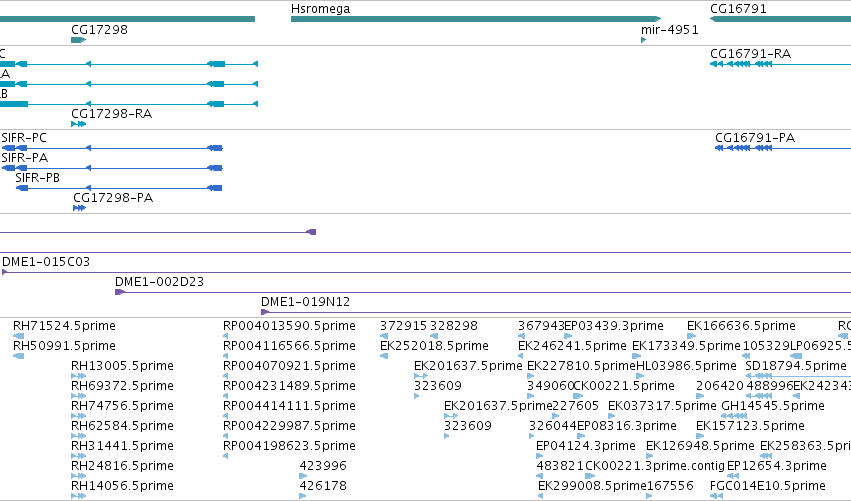Viewport: 851px width, 501px height.
Task: Open the RP004414111.5prime label
Action: point(289,406)
